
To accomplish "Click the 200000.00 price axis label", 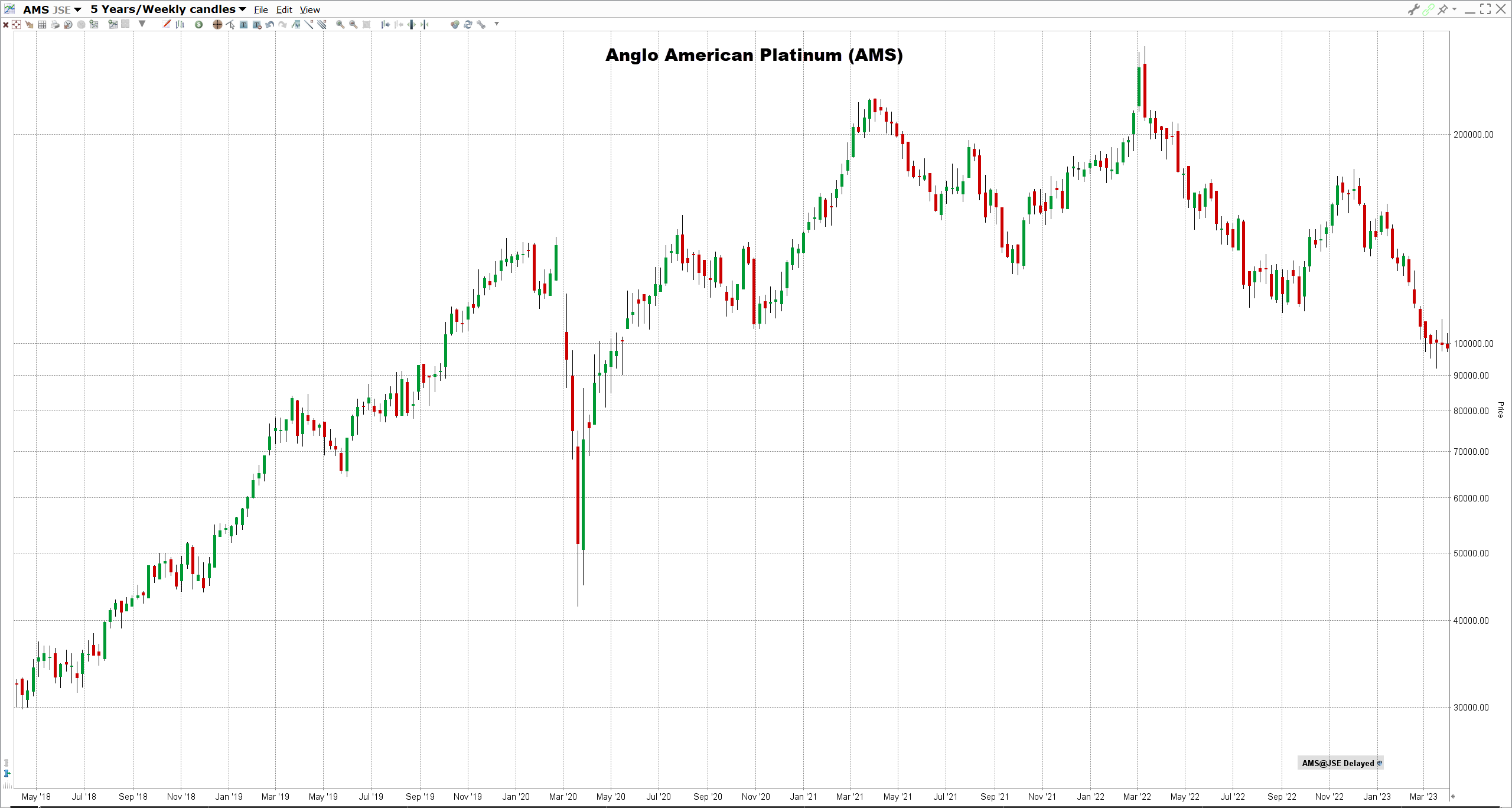I will coord(1473,135).
